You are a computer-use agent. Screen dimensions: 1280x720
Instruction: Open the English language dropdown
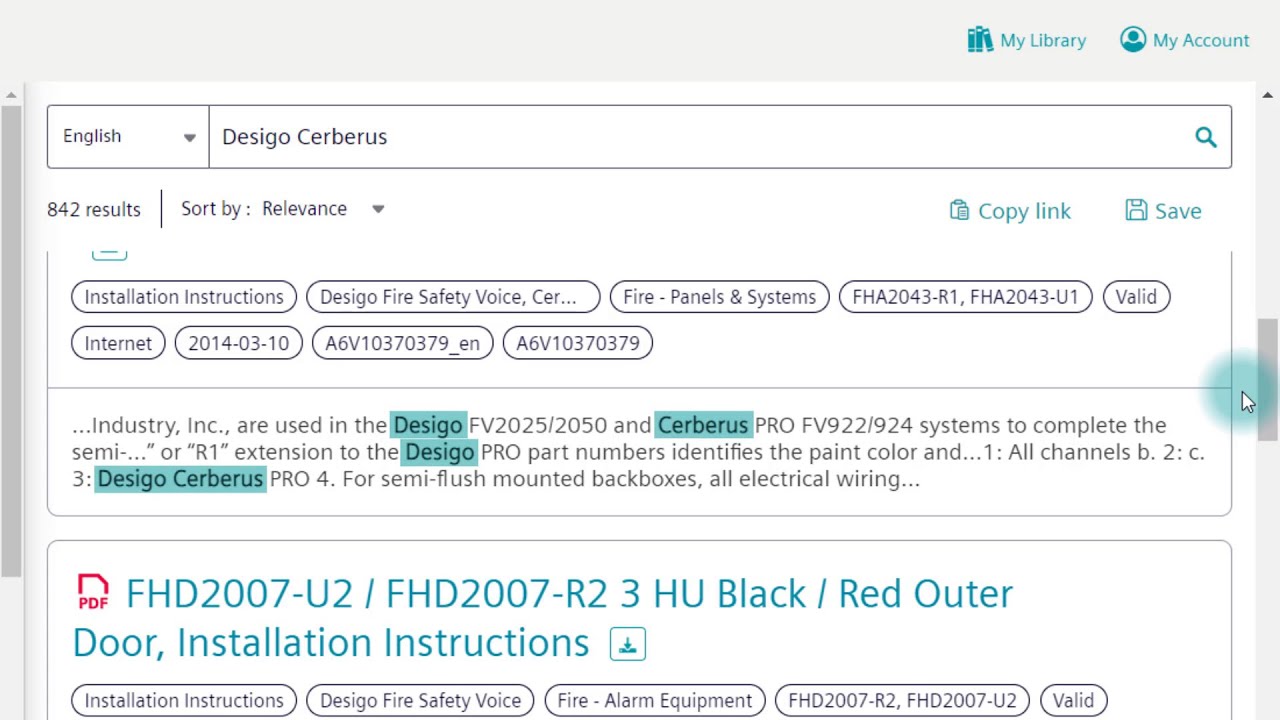(x=128, y=136)
